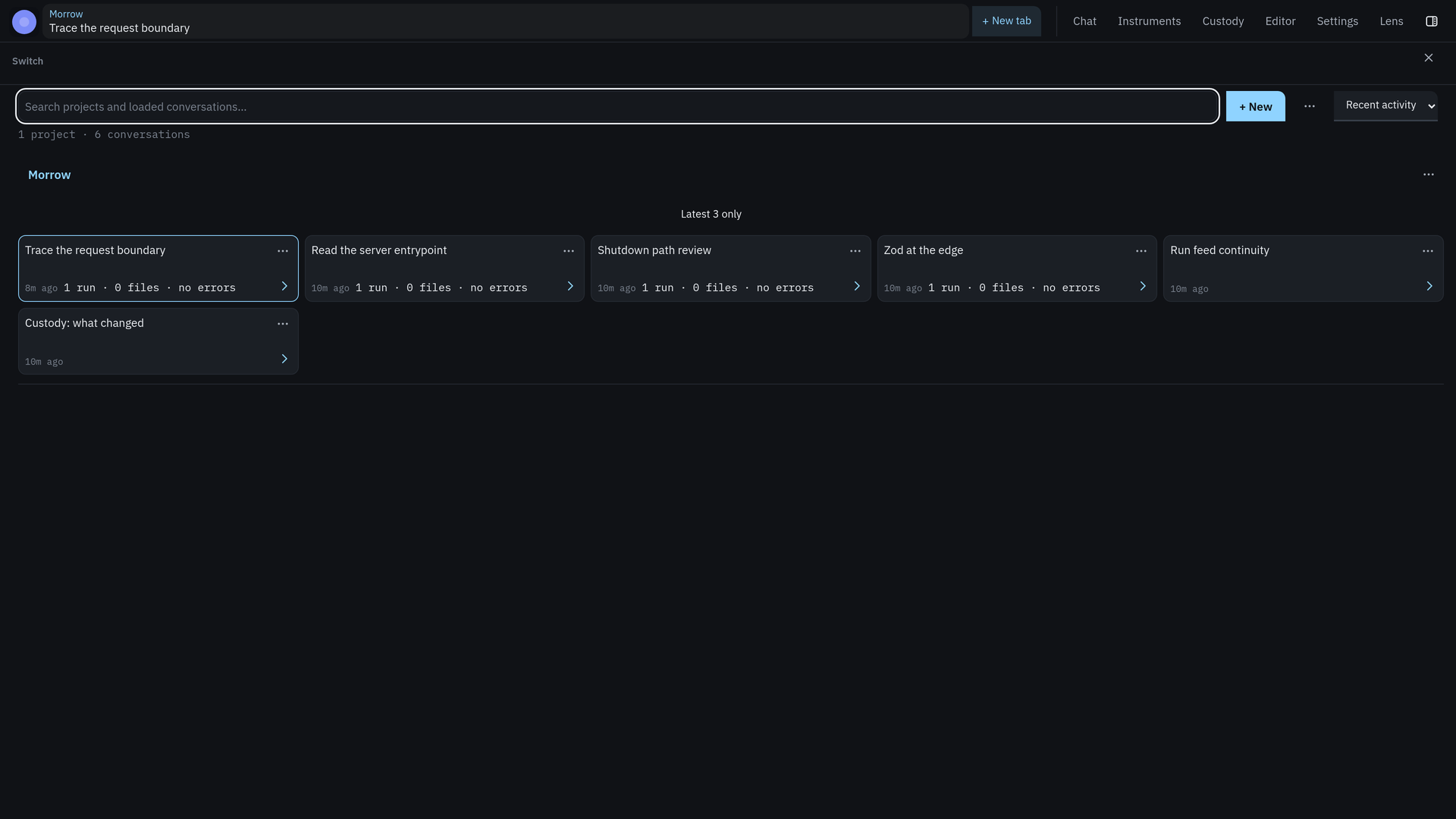
Task: Open options for Run feed continuity card
Action: tap(1428, 251)
